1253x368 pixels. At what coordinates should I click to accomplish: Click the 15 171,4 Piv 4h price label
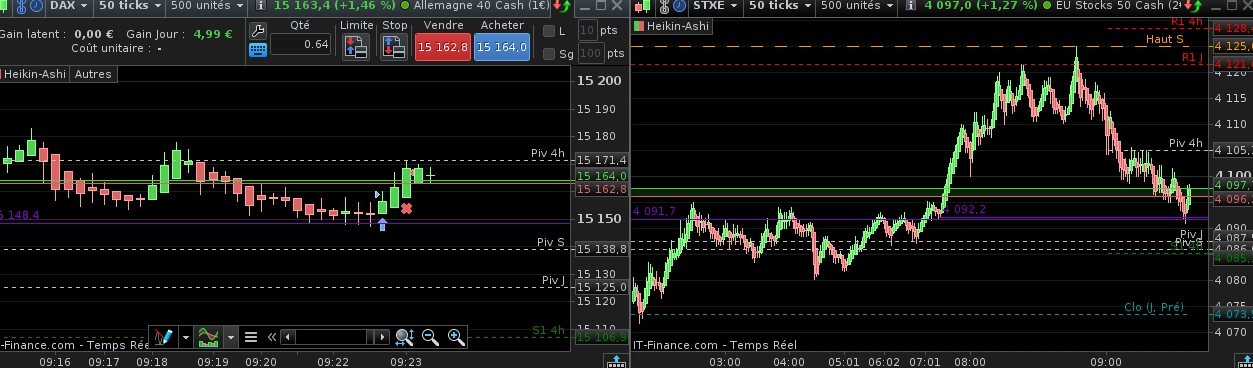click(x=602, y=160)
